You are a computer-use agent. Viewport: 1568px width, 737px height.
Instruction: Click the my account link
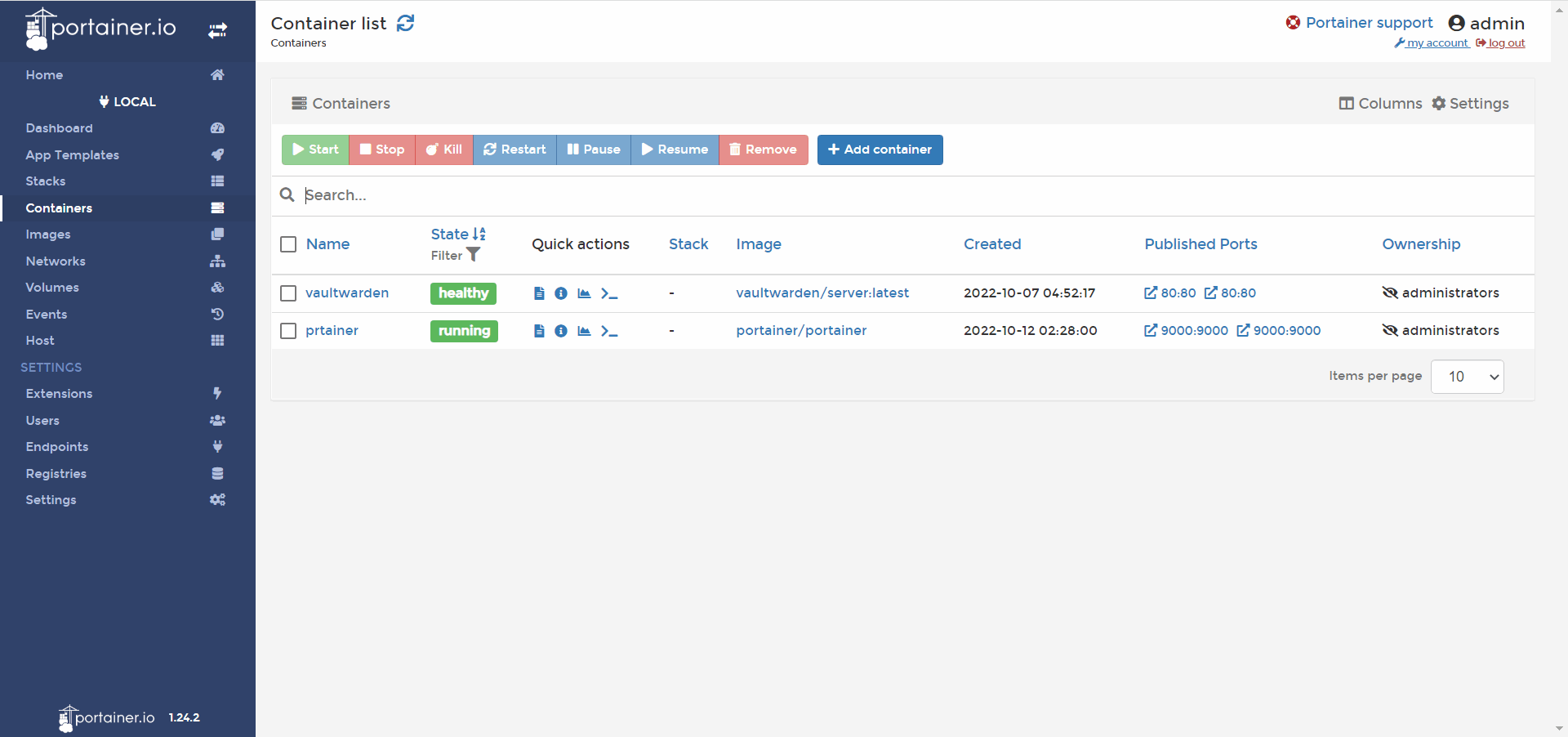pyautogui.click(x=1432, y=43)
